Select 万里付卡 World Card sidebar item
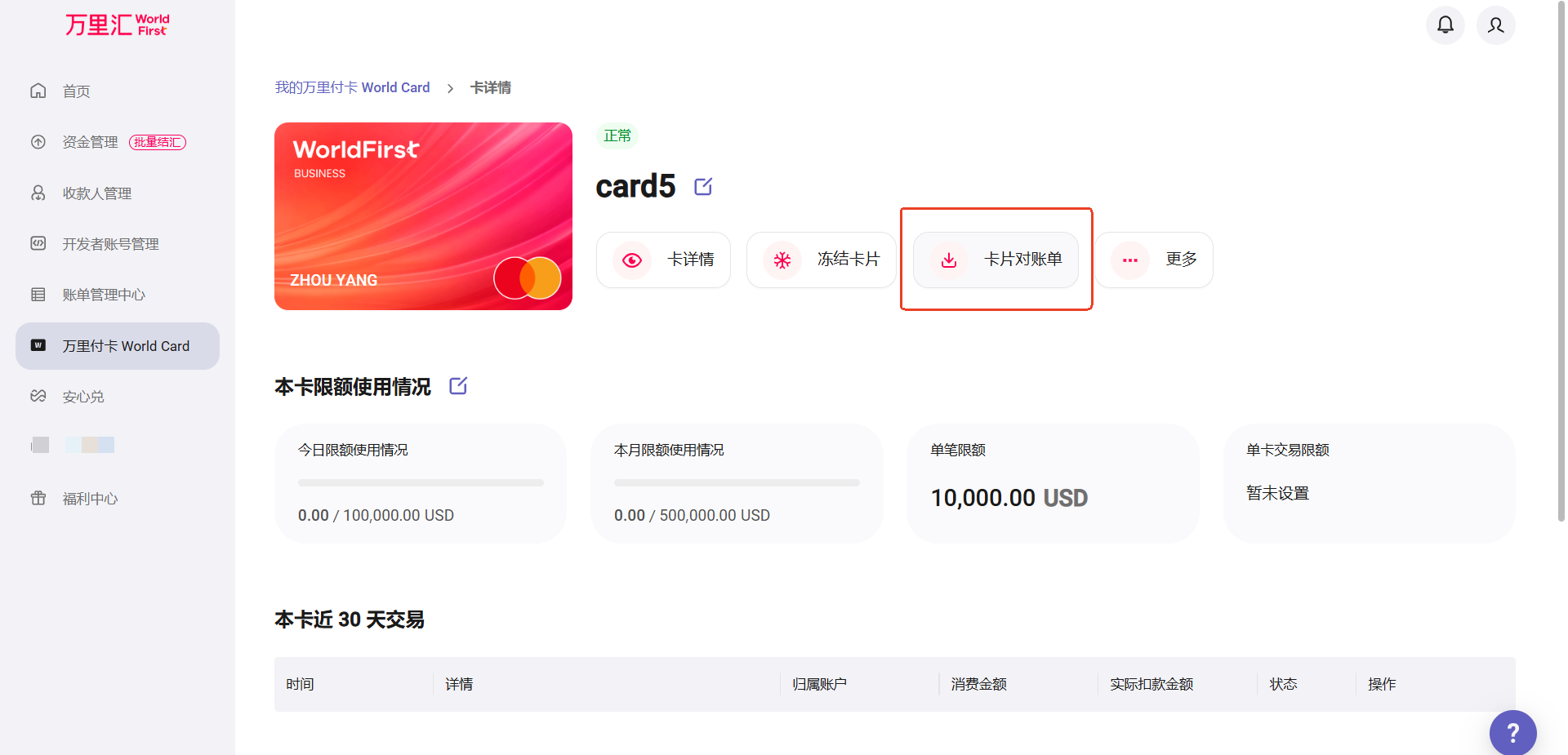 click(x=118, y=346)
